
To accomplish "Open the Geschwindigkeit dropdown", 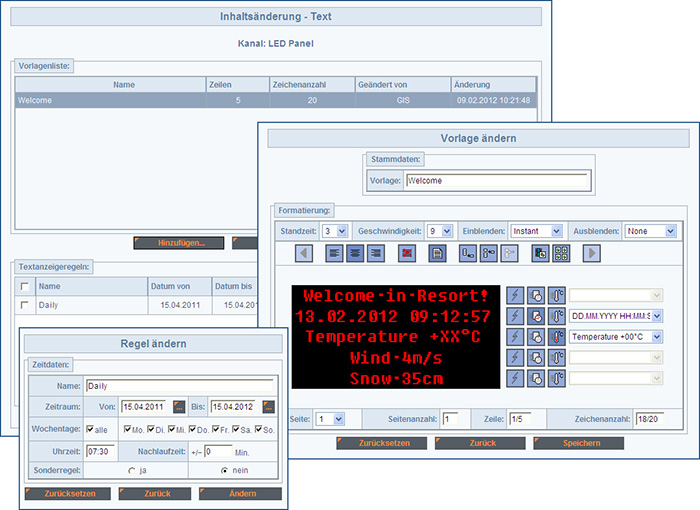I will coord(440,231).
